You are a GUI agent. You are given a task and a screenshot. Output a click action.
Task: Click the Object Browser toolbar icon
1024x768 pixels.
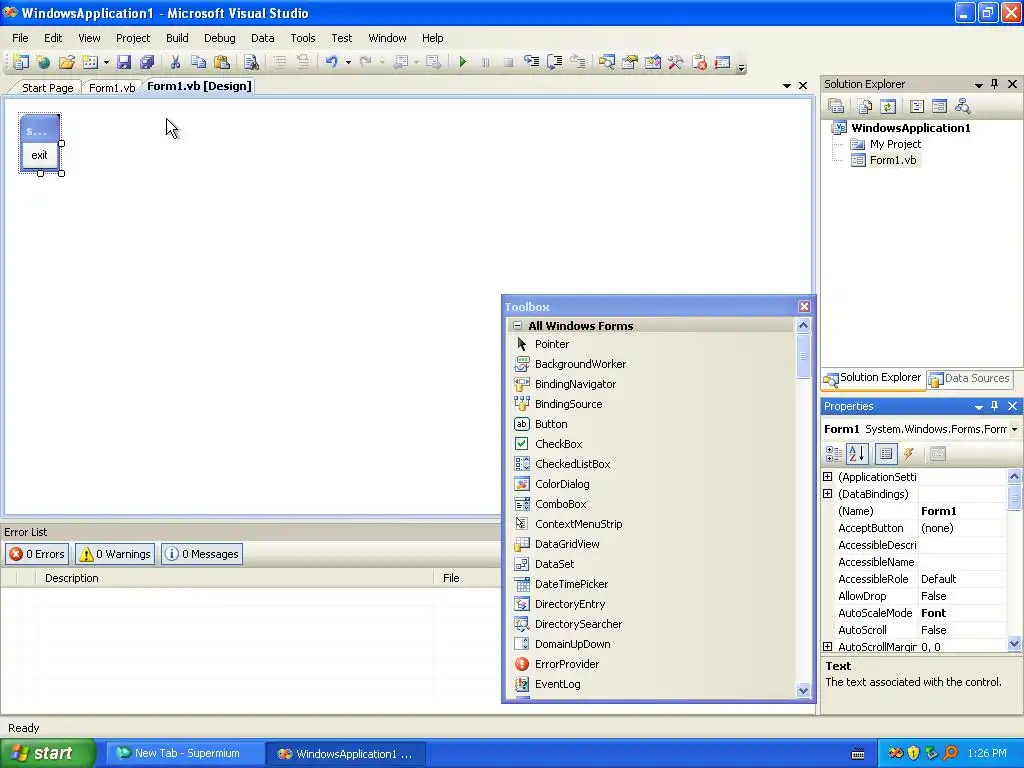pos(652,62)
